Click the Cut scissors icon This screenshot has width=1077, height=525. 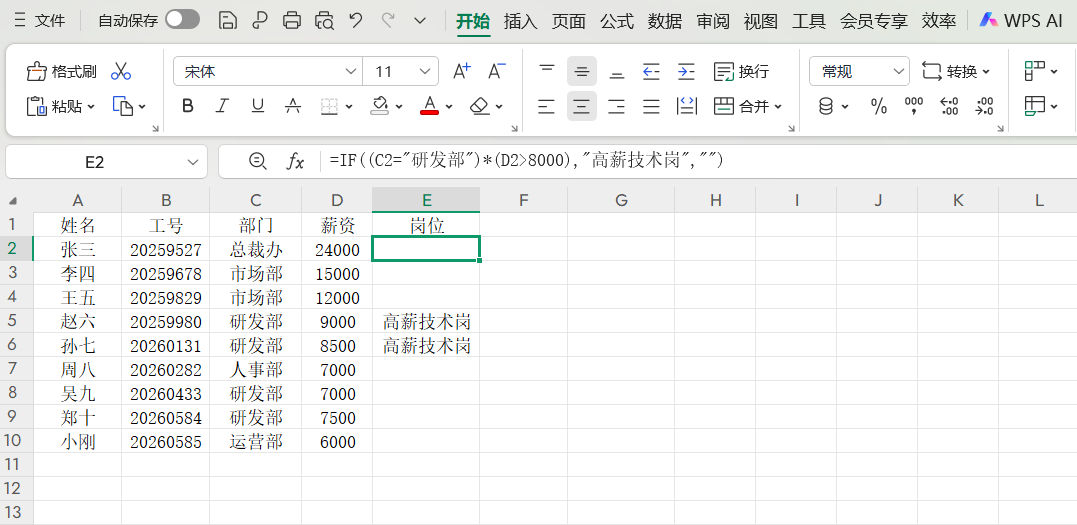[x=121, y=71]
